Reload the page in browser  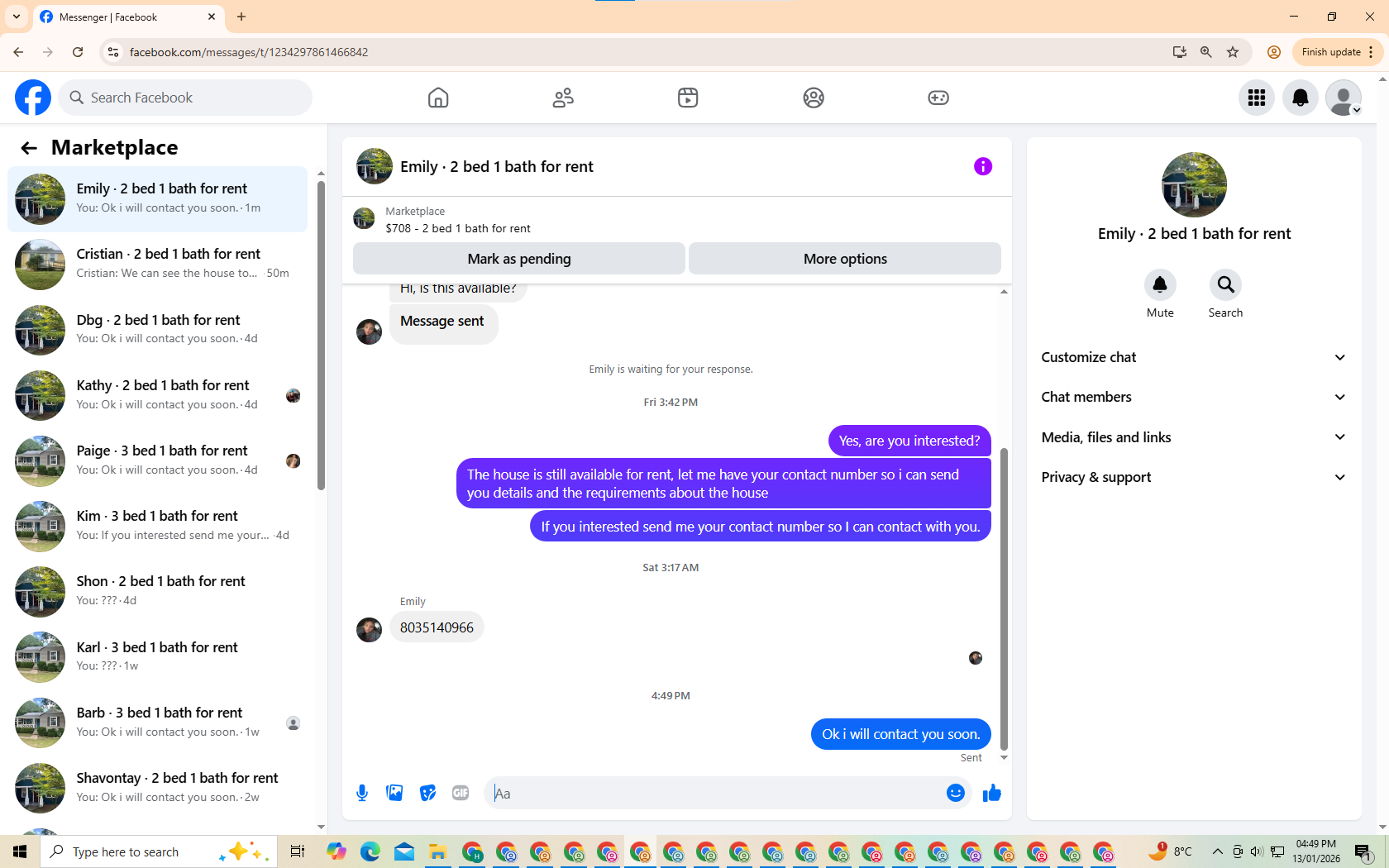point(78,52)
